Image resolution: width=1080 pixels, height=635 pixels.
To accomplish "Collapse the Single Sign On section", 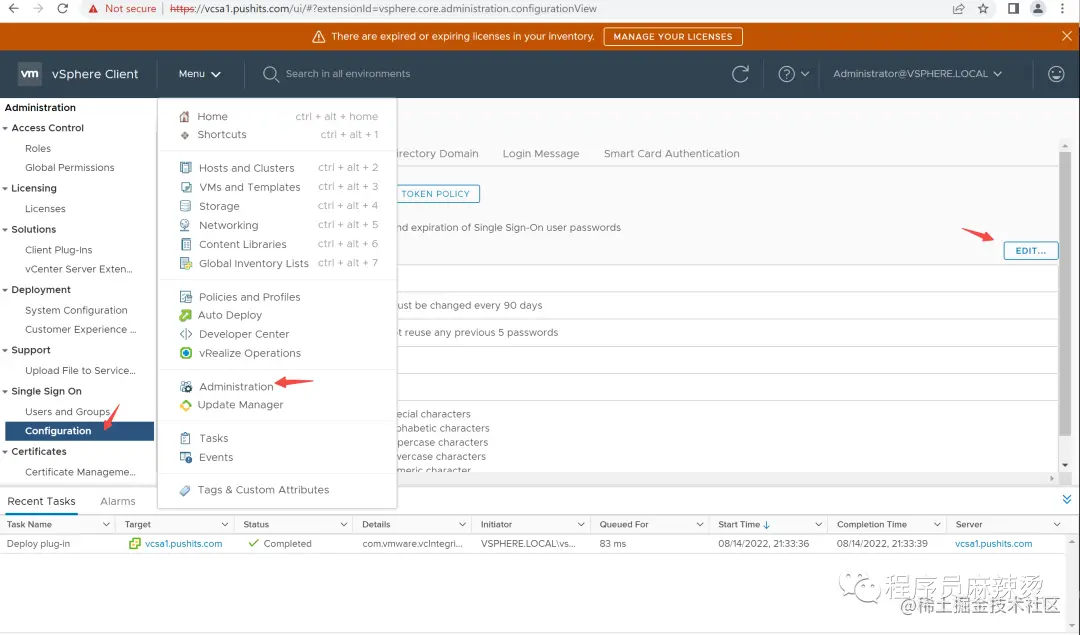I will coord(6,392).
